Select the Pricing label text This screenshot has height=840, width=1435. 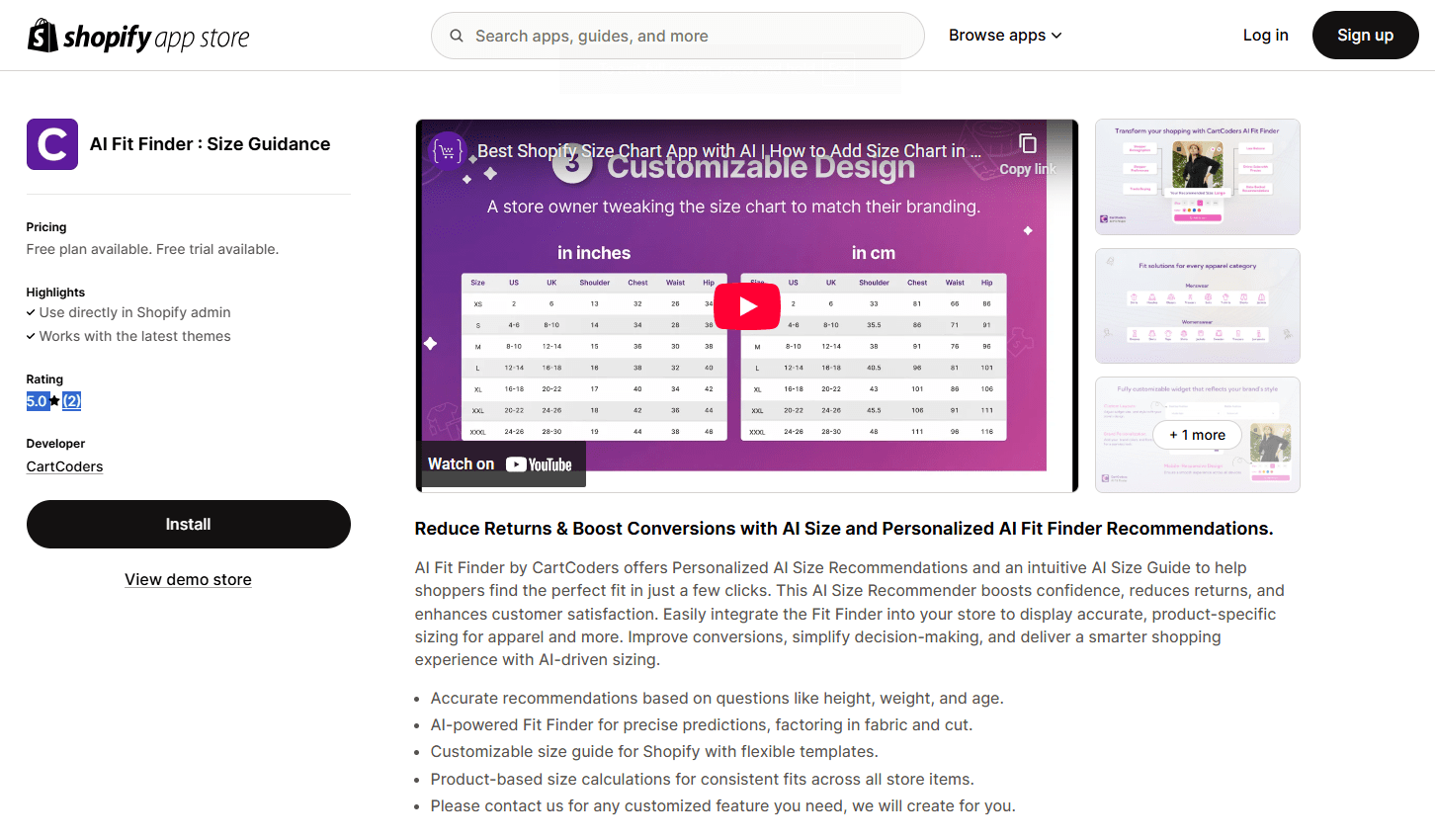coord(46,227)
